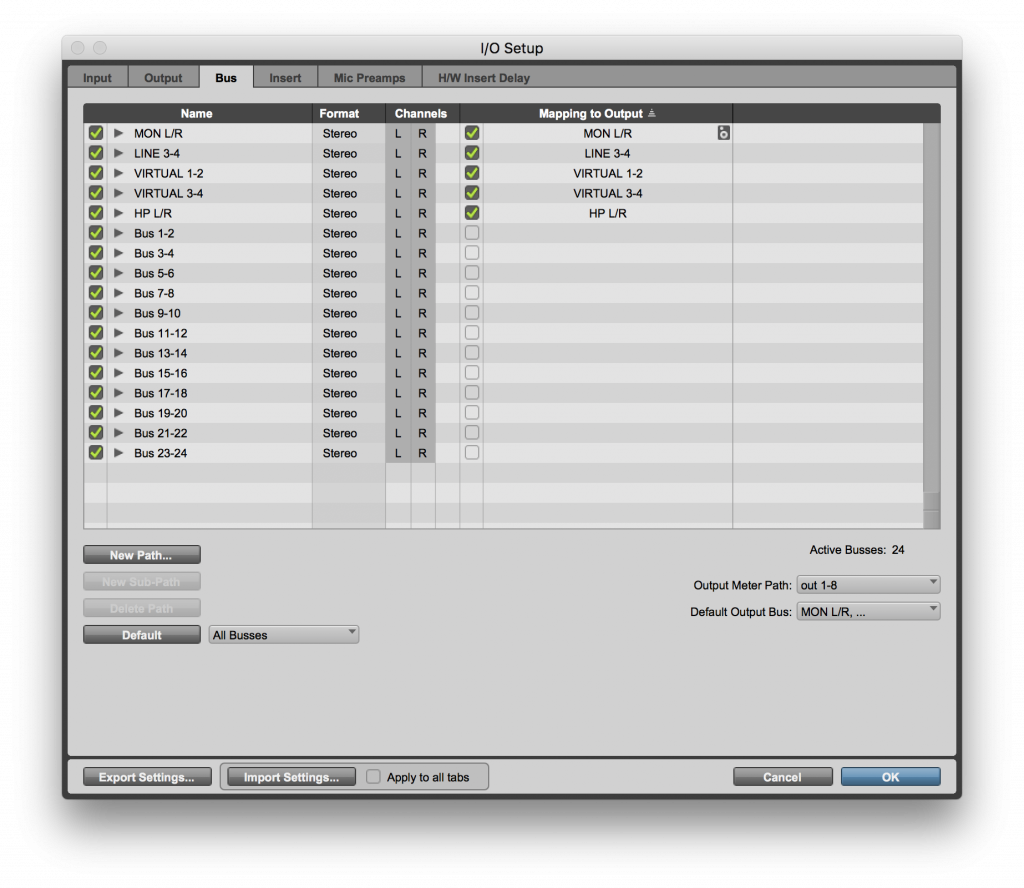1024x888 pixels.
Task: Open the Default Output Bus dropdown
Action: click(867, 611)
